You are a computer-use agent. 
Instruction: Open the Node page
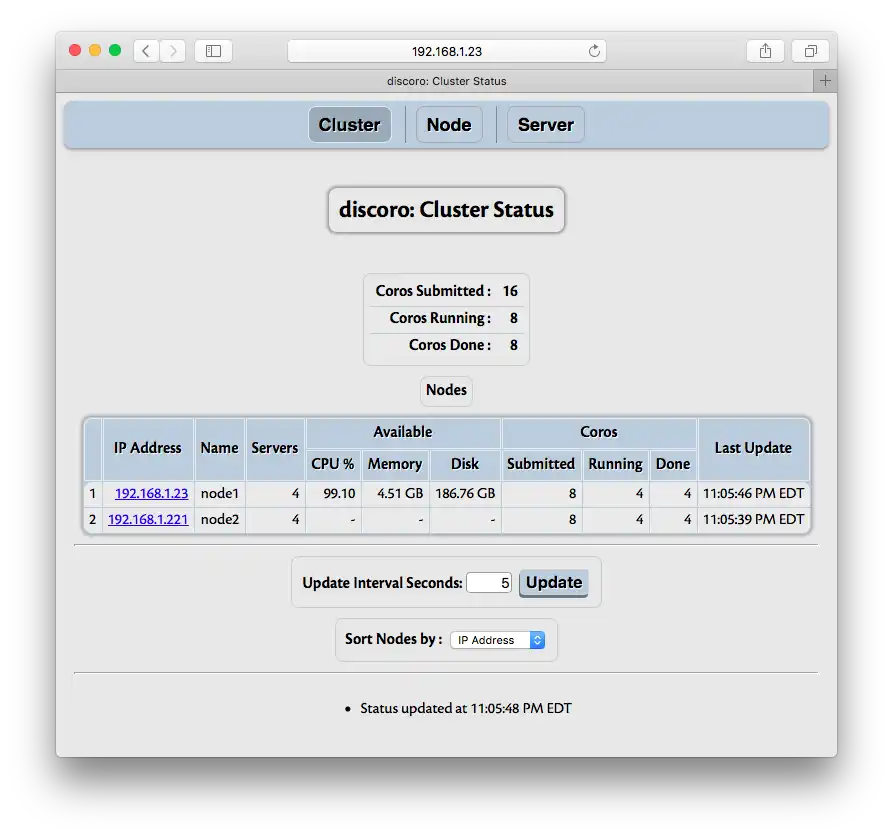449,125
